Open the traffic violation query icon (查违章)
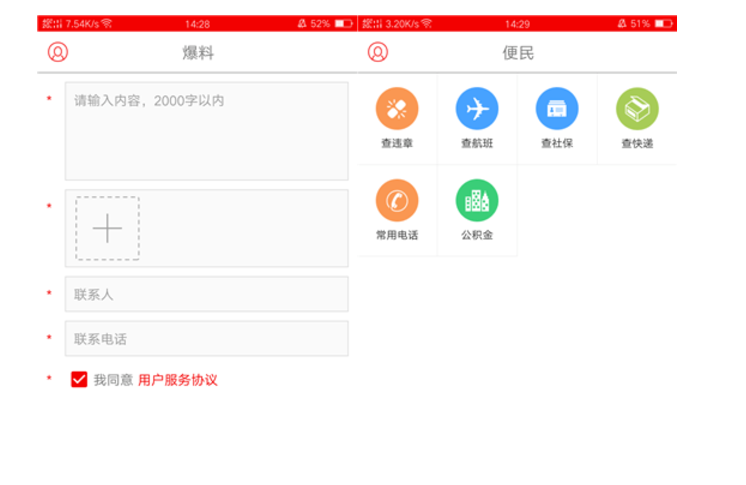 pyautogui.click(x=397, y=109)
